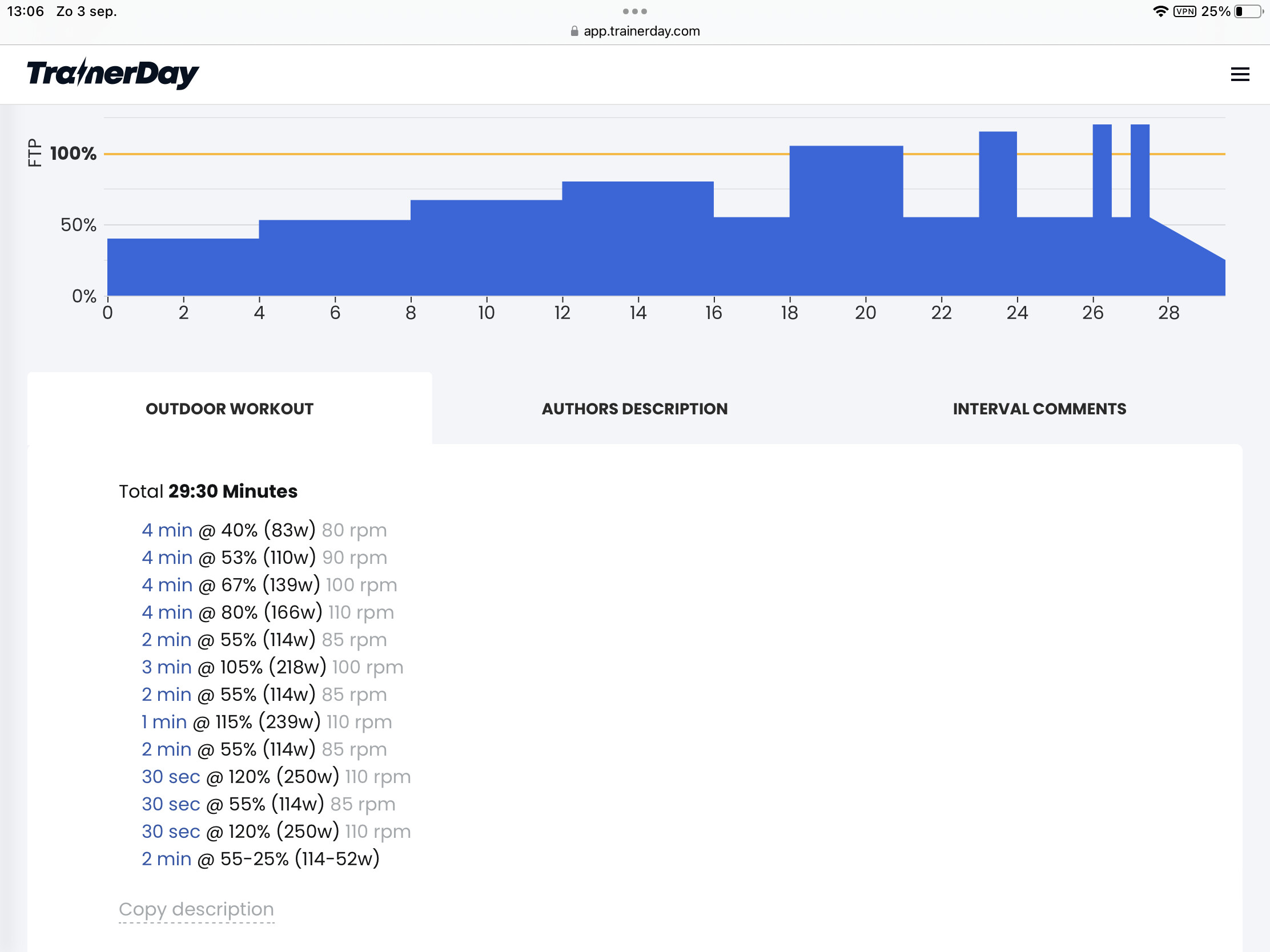Click the '1 min @ 115% (239w)' interval line

267,721
